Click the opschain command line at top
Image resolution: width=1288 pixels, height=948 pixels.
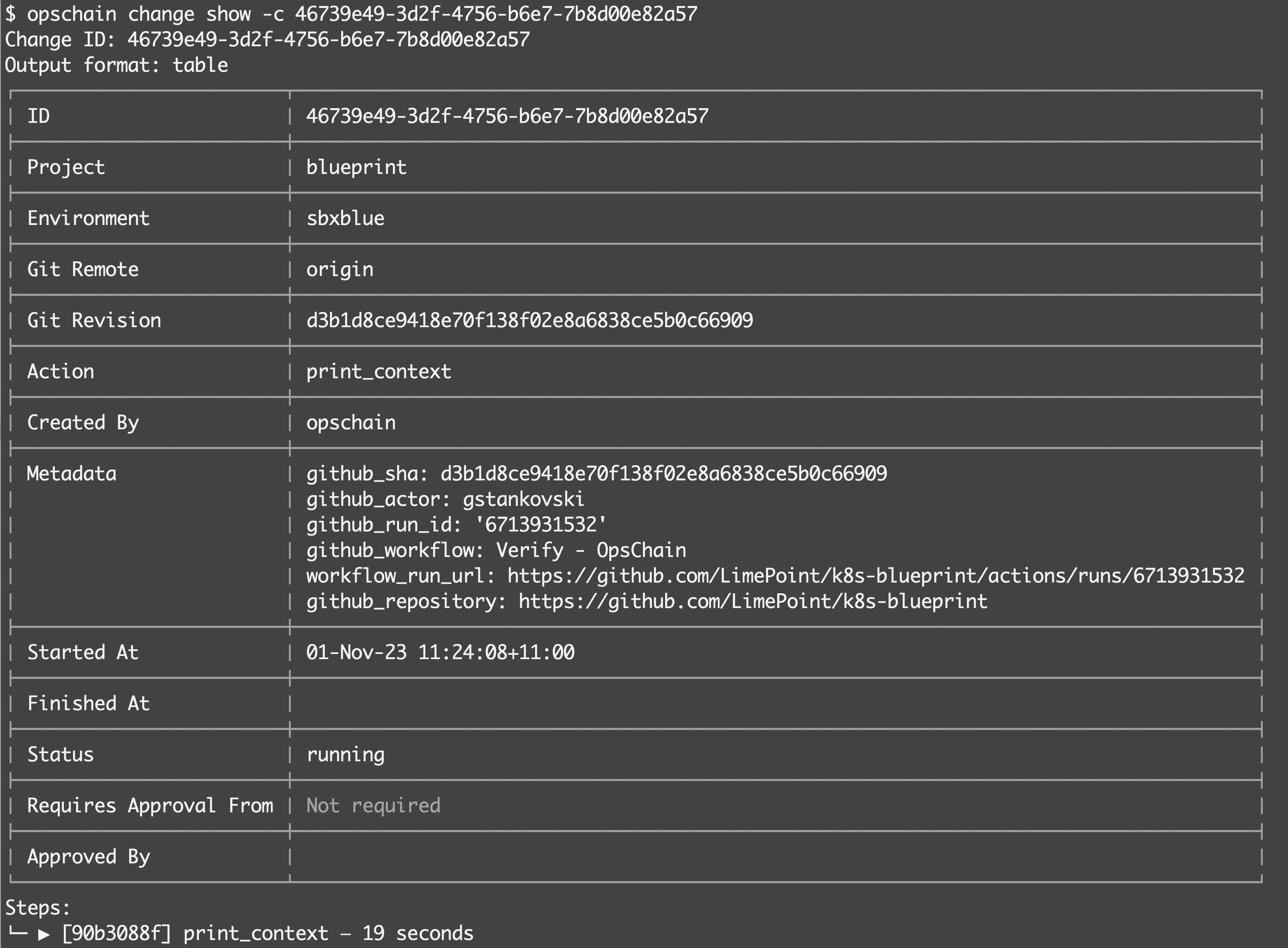pos(351,14)
